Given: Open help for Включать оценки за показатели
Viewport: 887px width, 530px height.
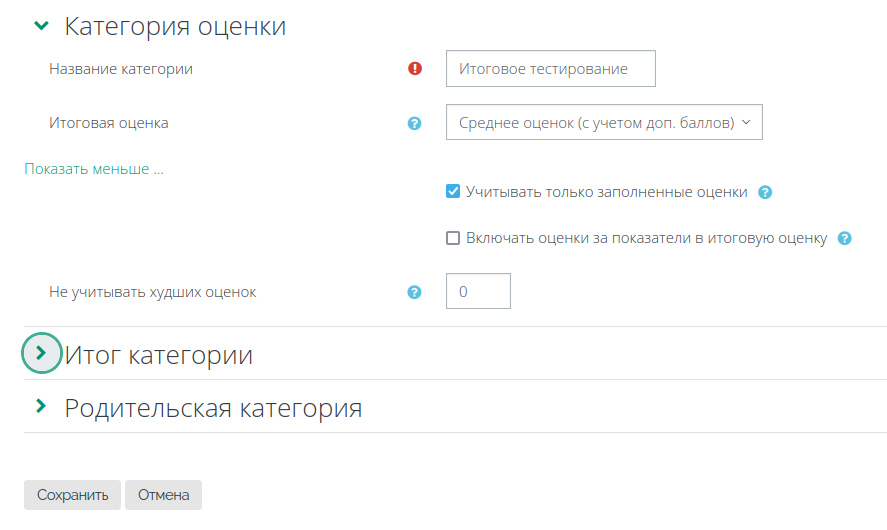Looking at the screenshot, I should (x=845, y=238).
